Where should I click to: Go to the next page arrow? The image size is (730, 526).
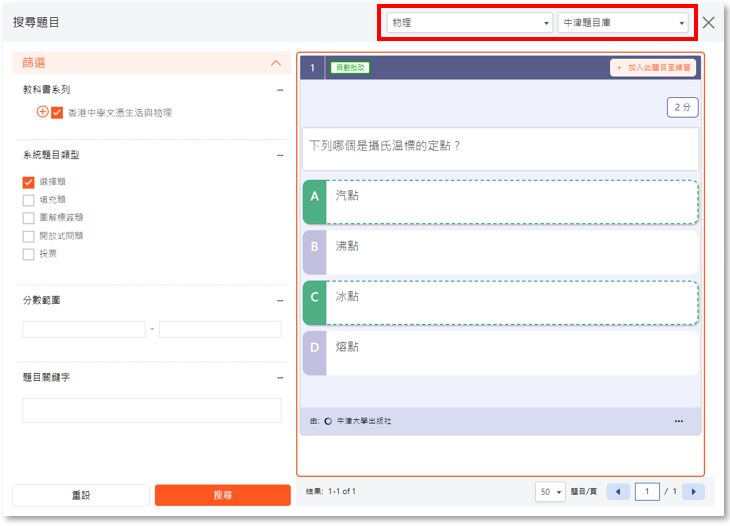coord(692,491)
